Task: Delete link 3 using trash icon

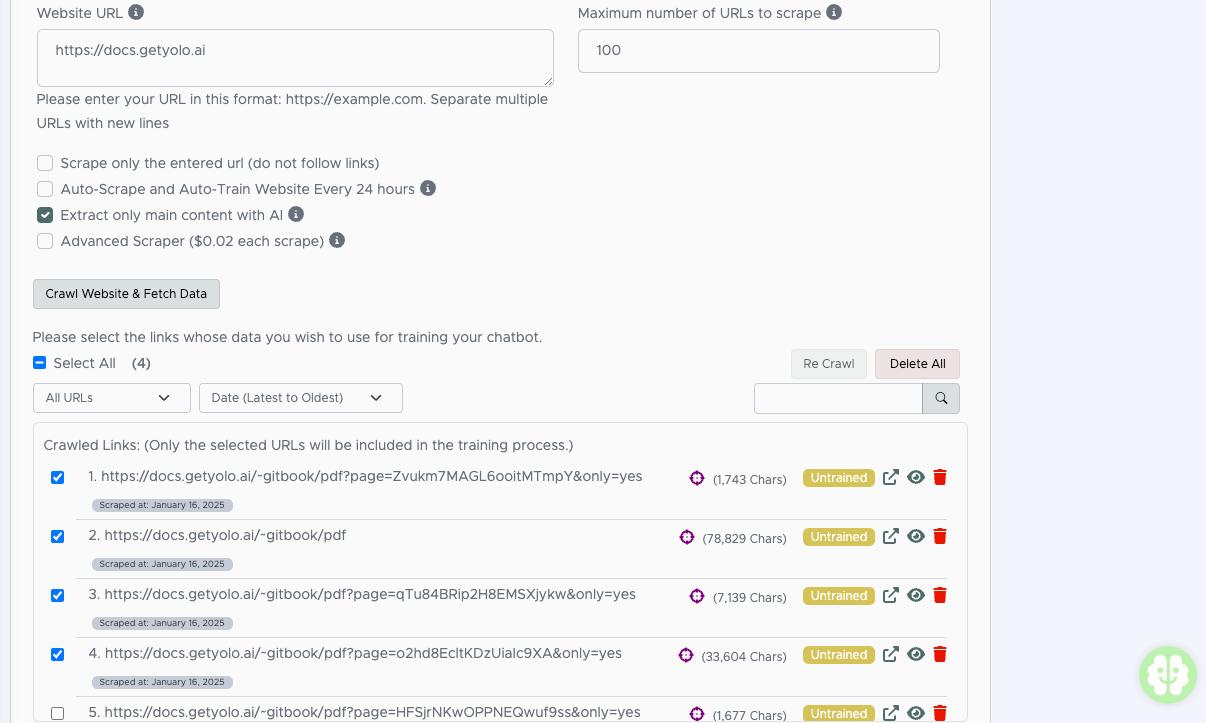Action: 940,596
